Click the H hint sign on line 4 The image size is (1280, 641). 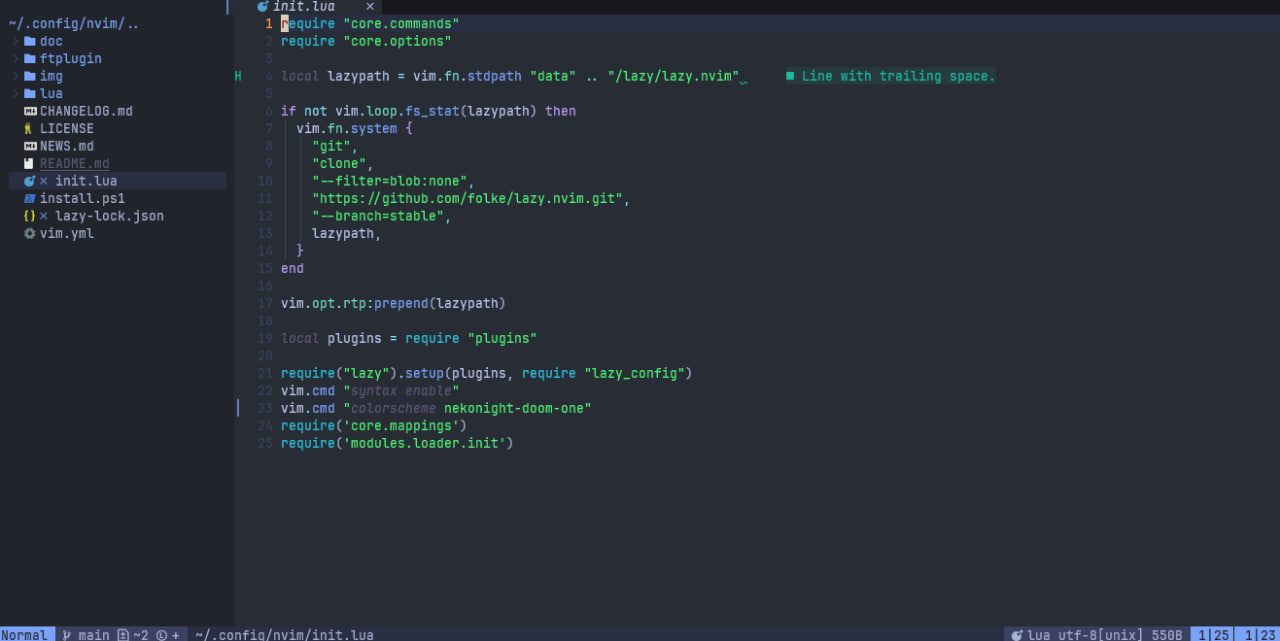click(x=238, y=76)
